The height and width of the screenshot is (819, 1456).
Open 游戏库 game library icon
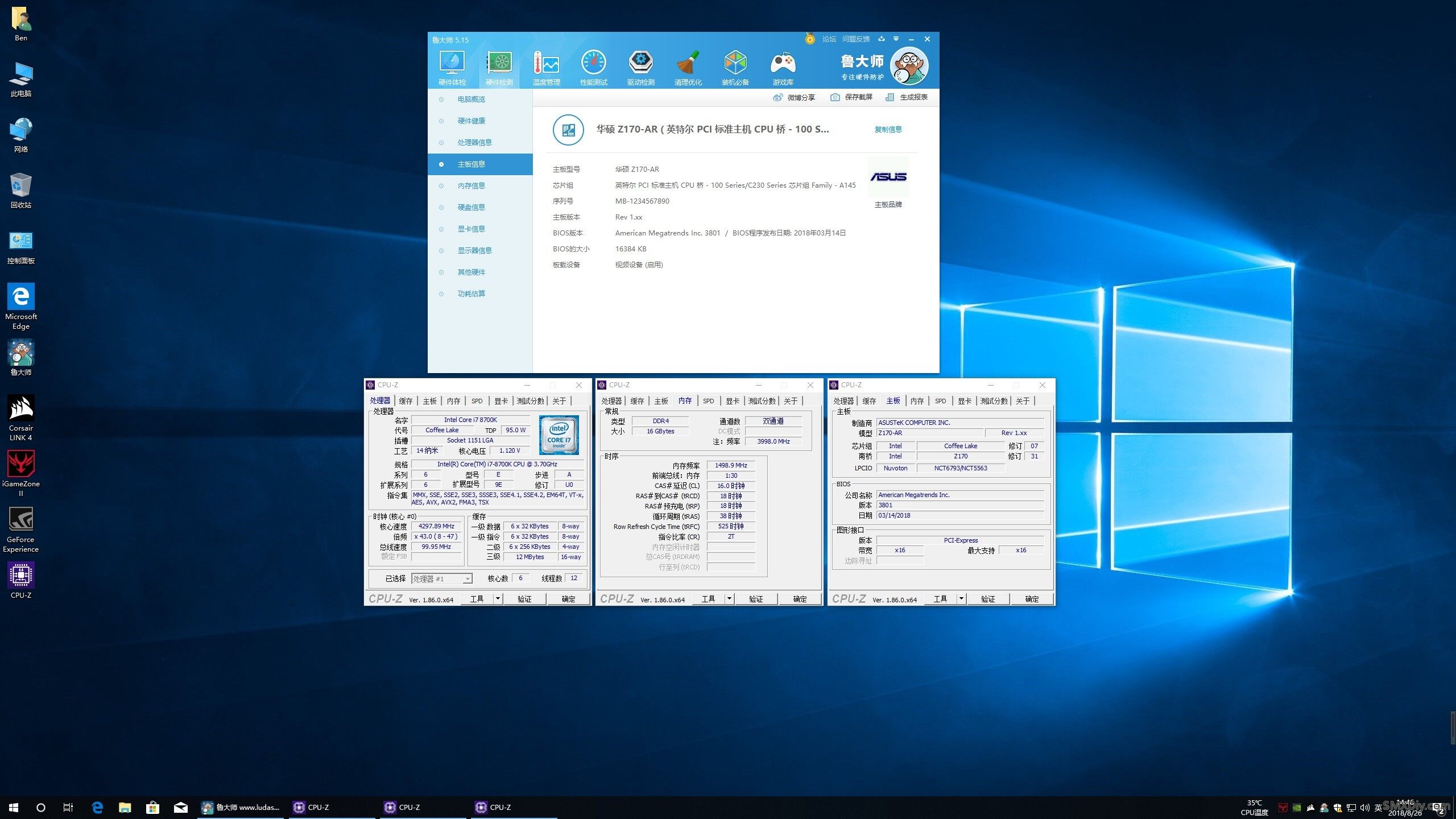(x=783, y=68)
